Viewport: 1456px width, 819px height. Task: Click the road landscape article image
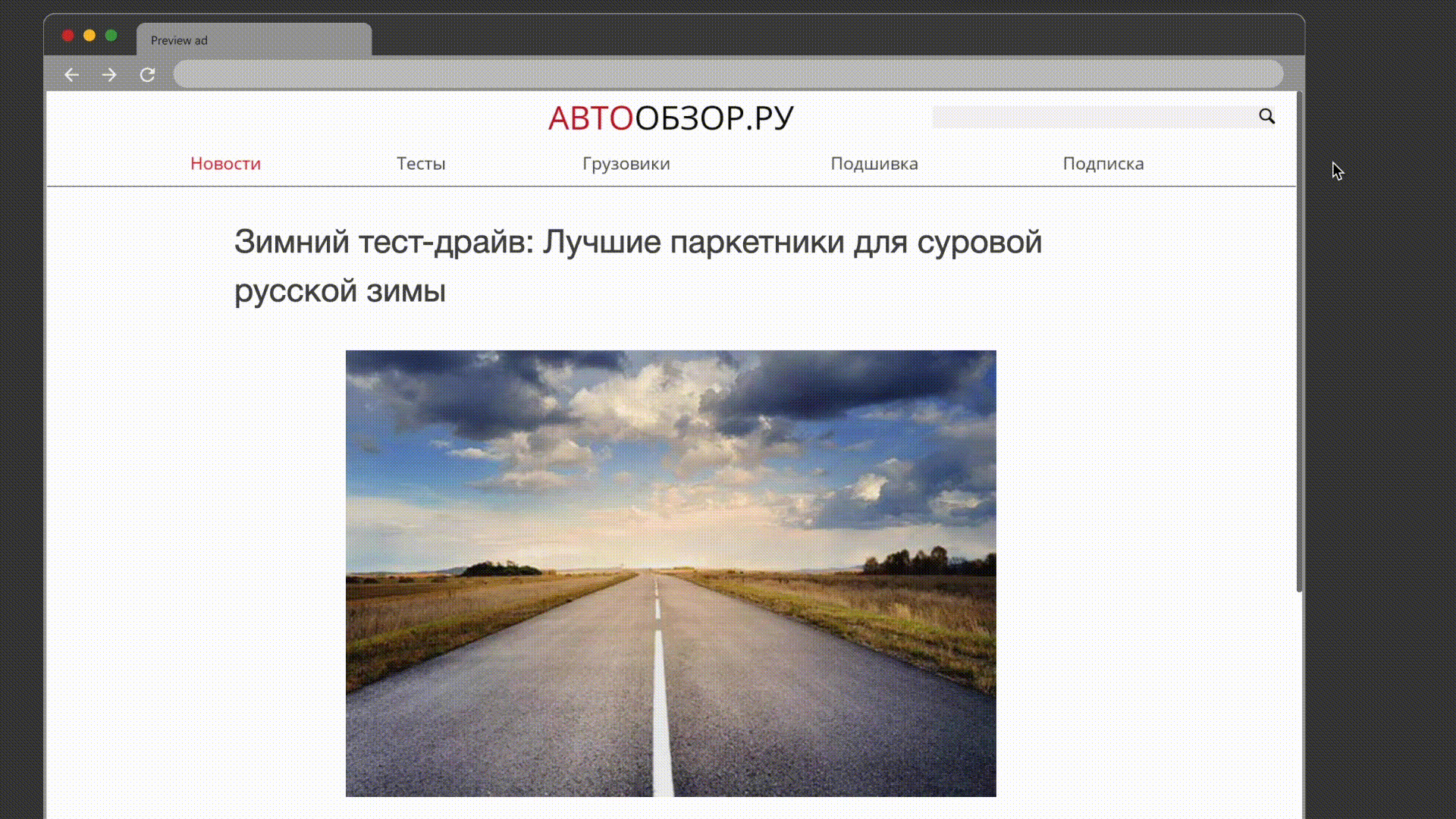click(670, 573)
